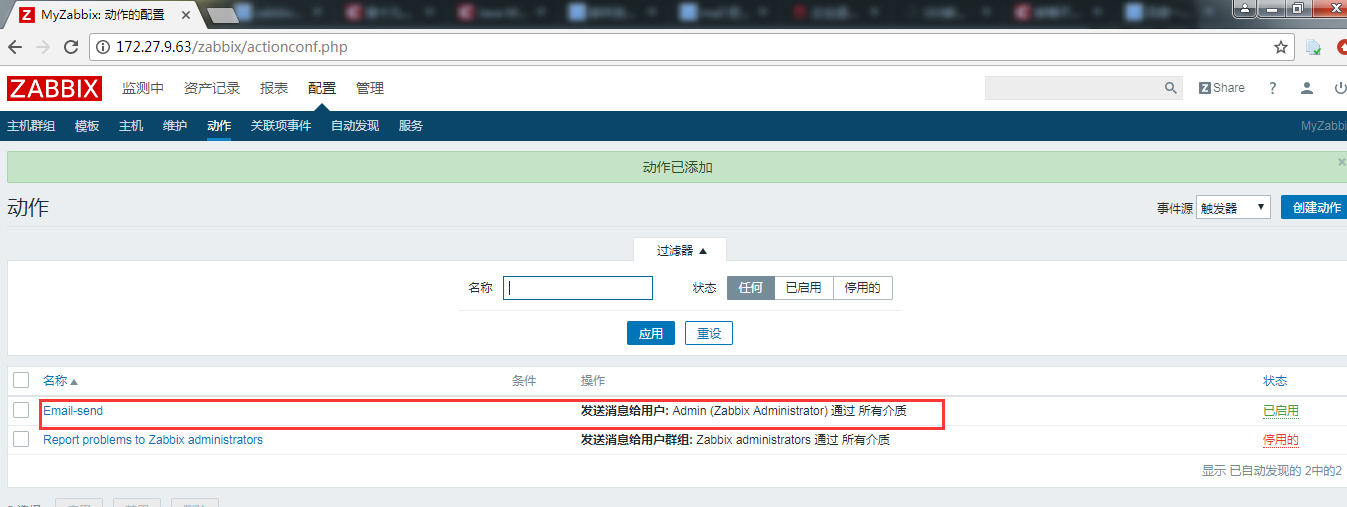Click the 重设 filter button
This screenshot has height=507, width=1347.
click(709, 333)
